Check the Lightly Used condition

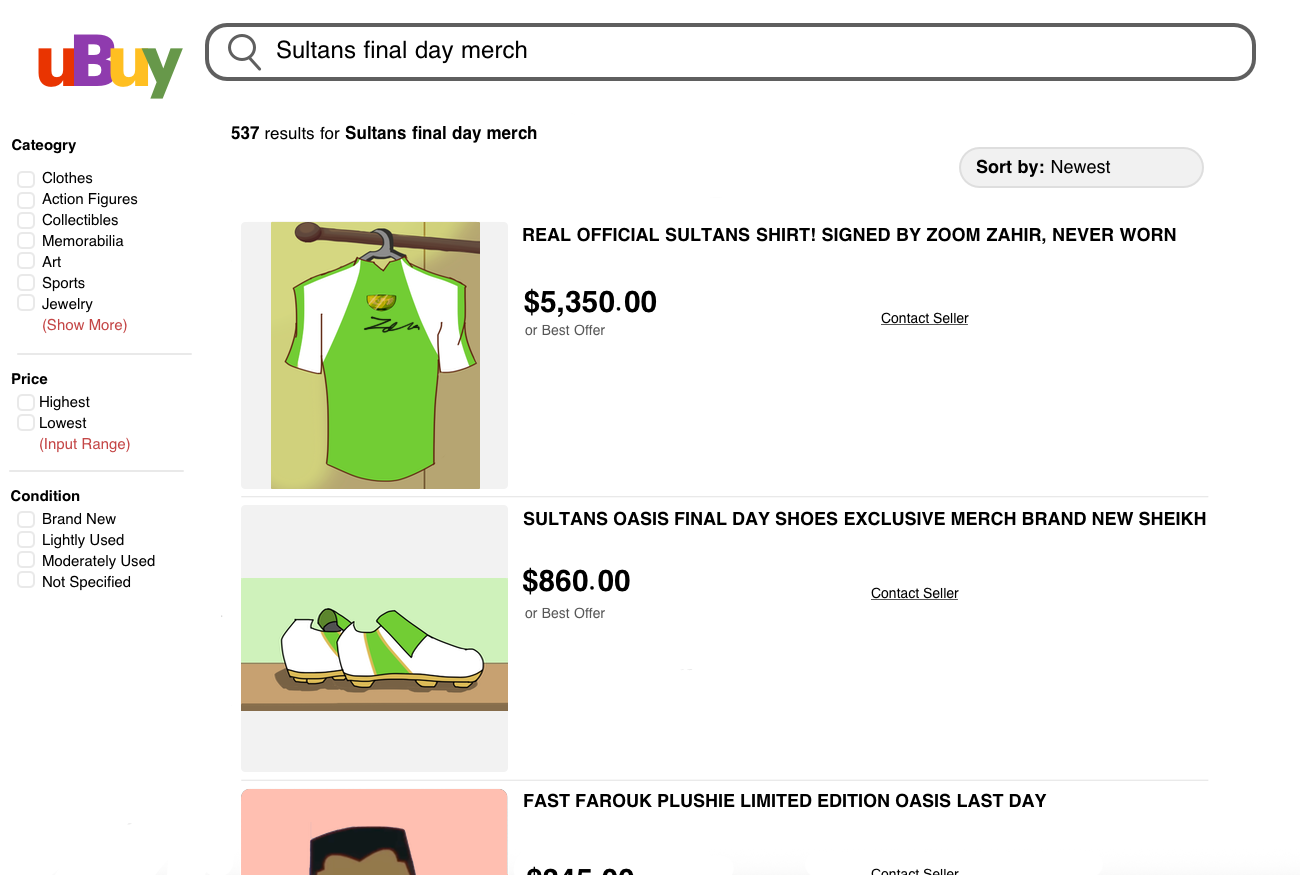[26, 541]
